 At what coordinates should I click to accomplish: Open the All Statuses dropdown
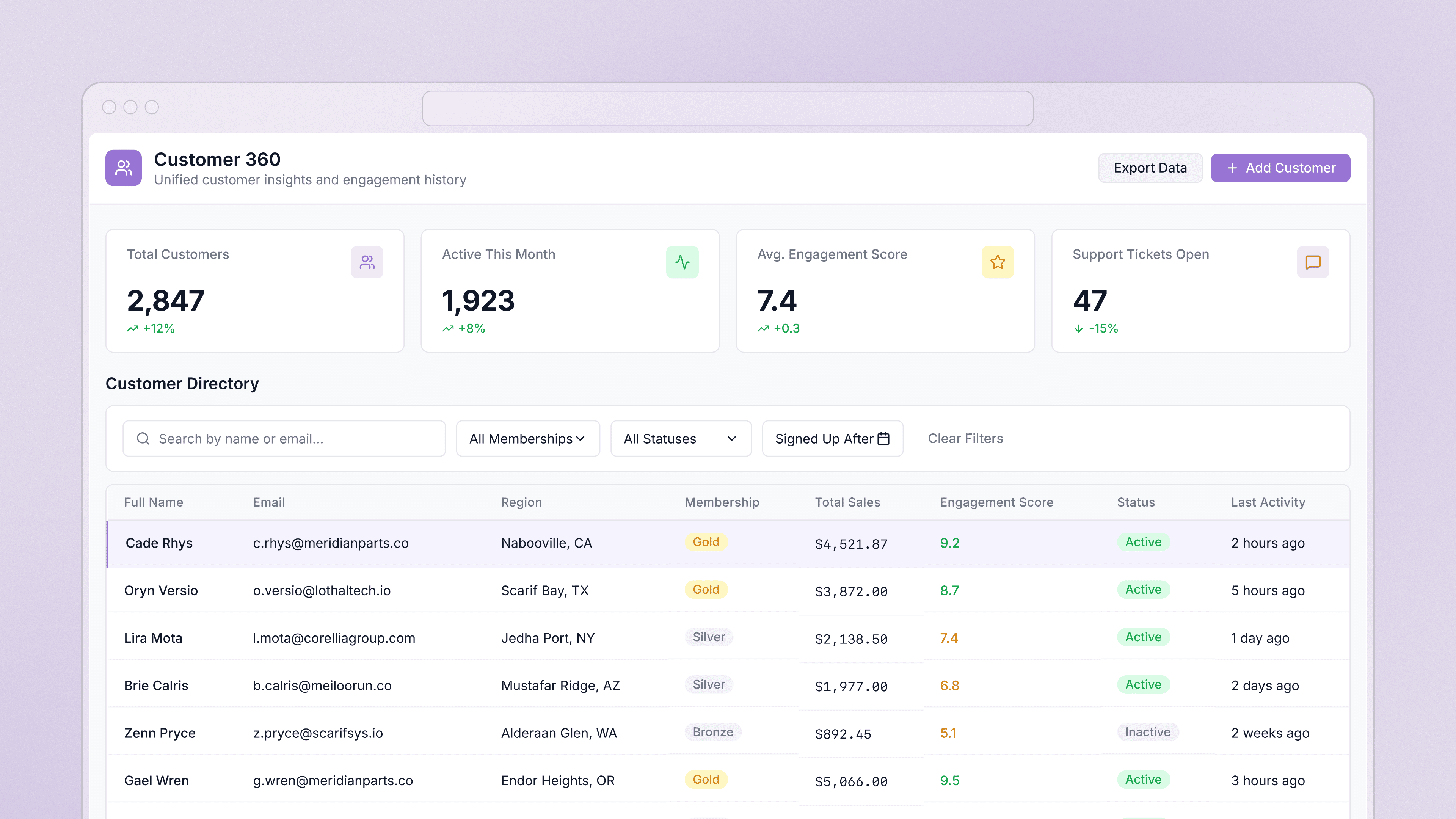pos(681,439)
